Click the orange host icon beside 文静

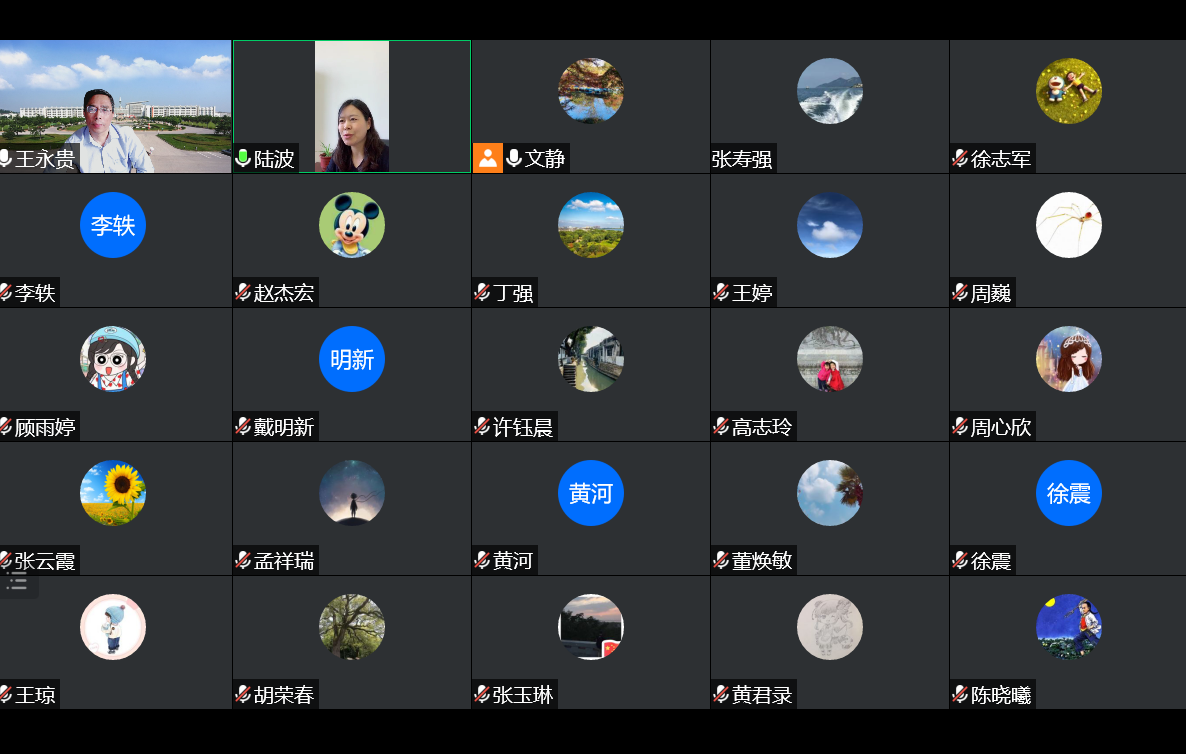[488, 158]
